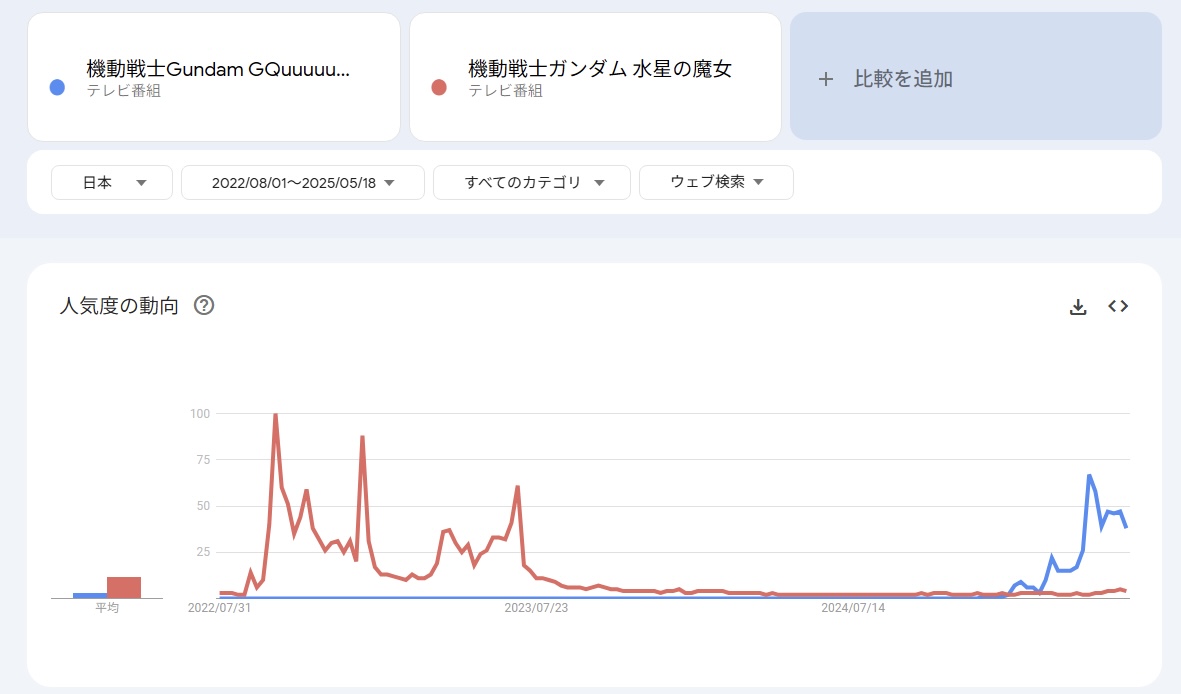
Task: Click the 2022/07/31 axis label
Action: (x=219, y=607)
